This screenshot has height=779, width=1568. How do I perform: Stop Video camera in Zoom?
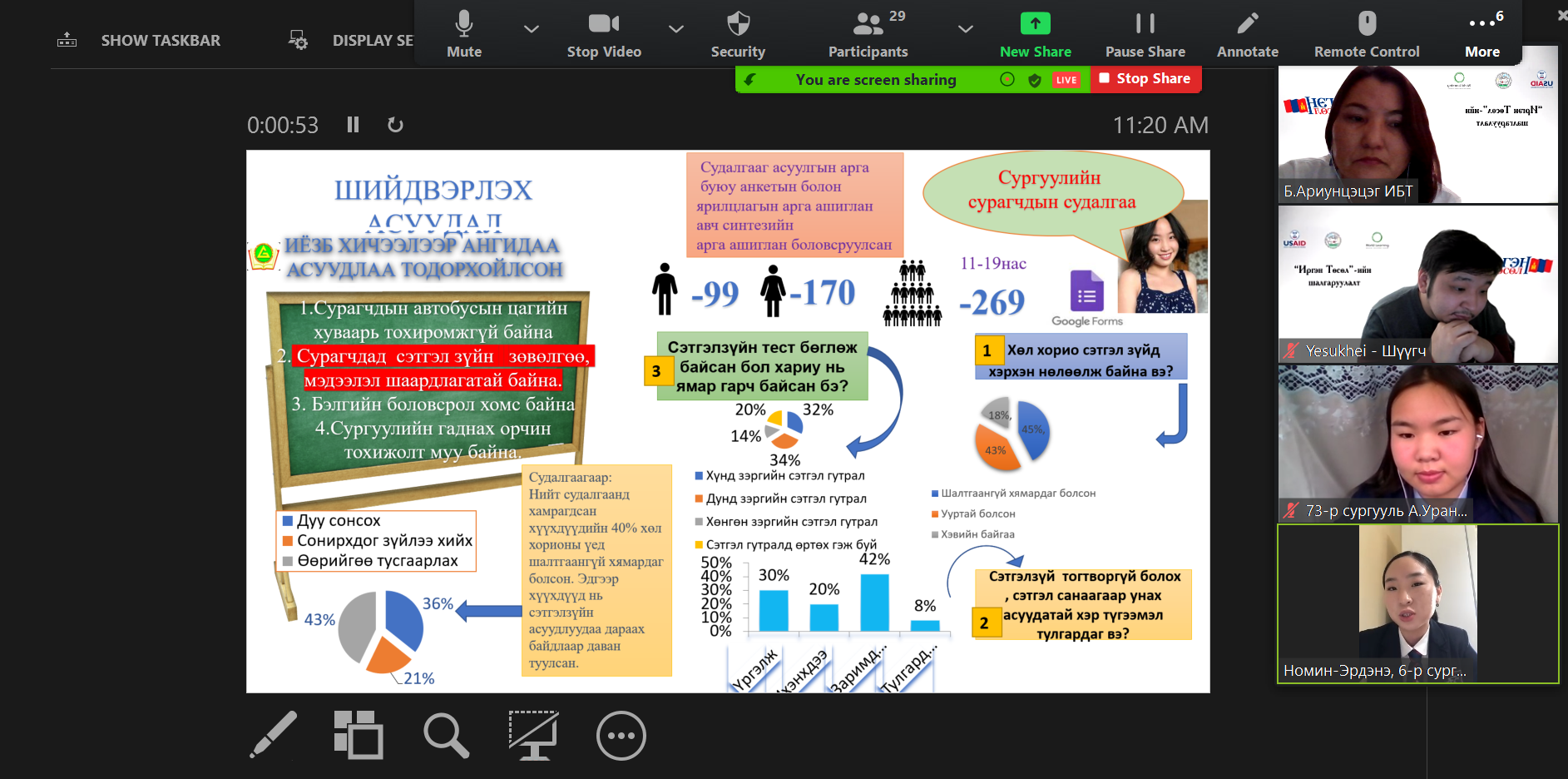(x=603, y=33)
